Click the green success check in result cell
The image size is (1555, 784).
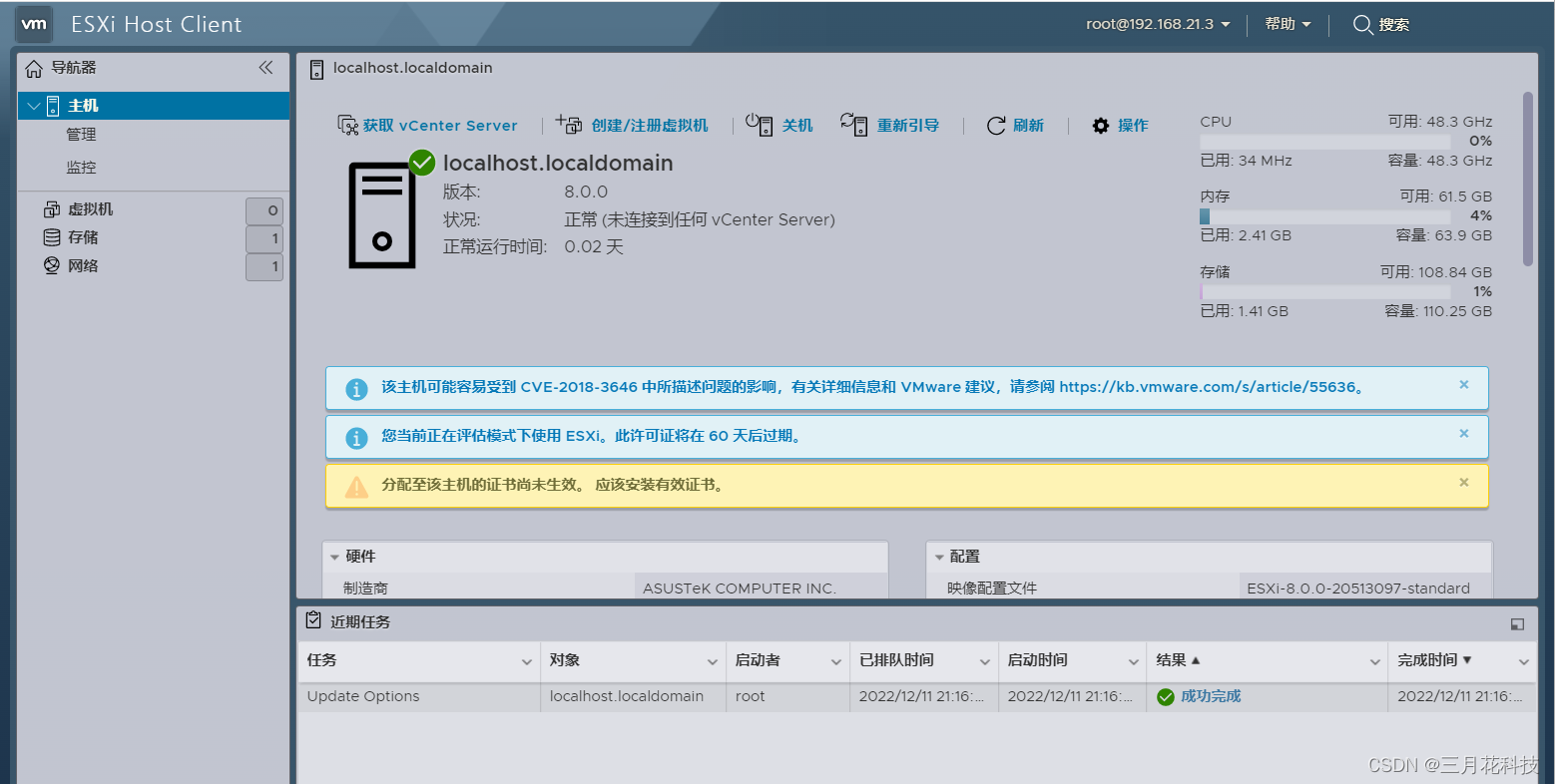pos(1166,697)
